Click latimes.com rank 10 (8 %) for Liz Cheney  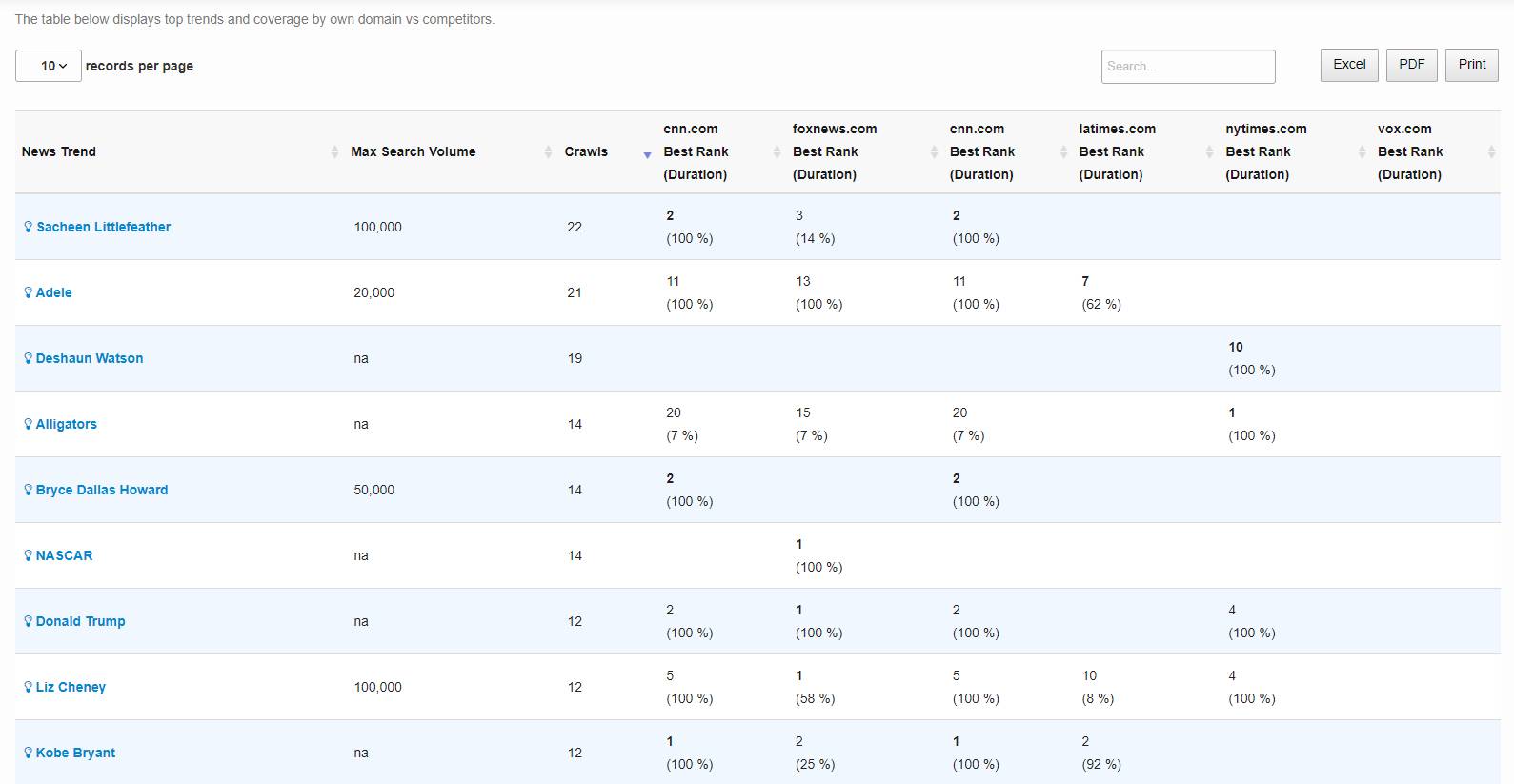point(1098,687)
